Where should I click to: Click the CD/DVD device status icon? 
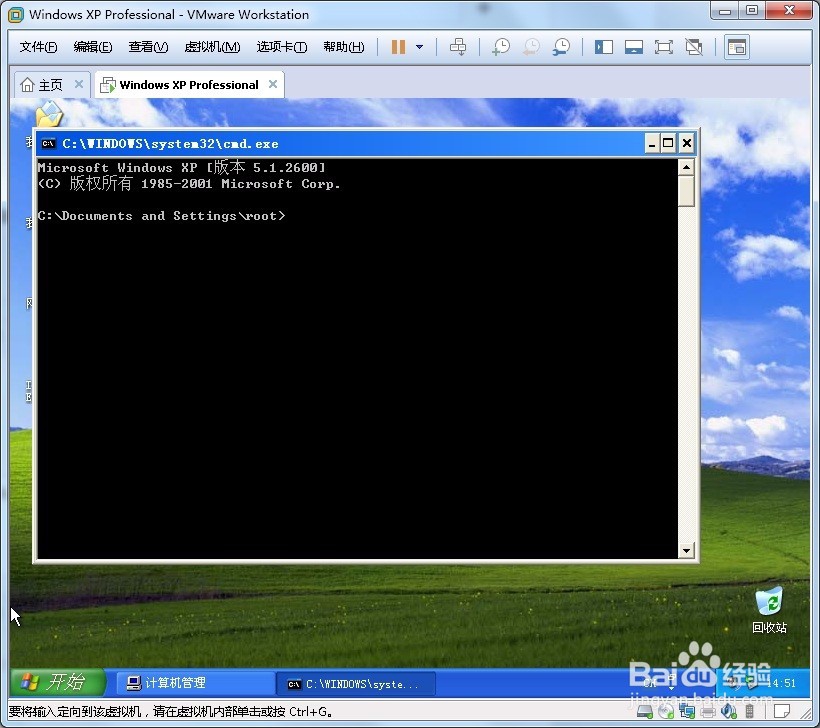(x=665, y=711)
